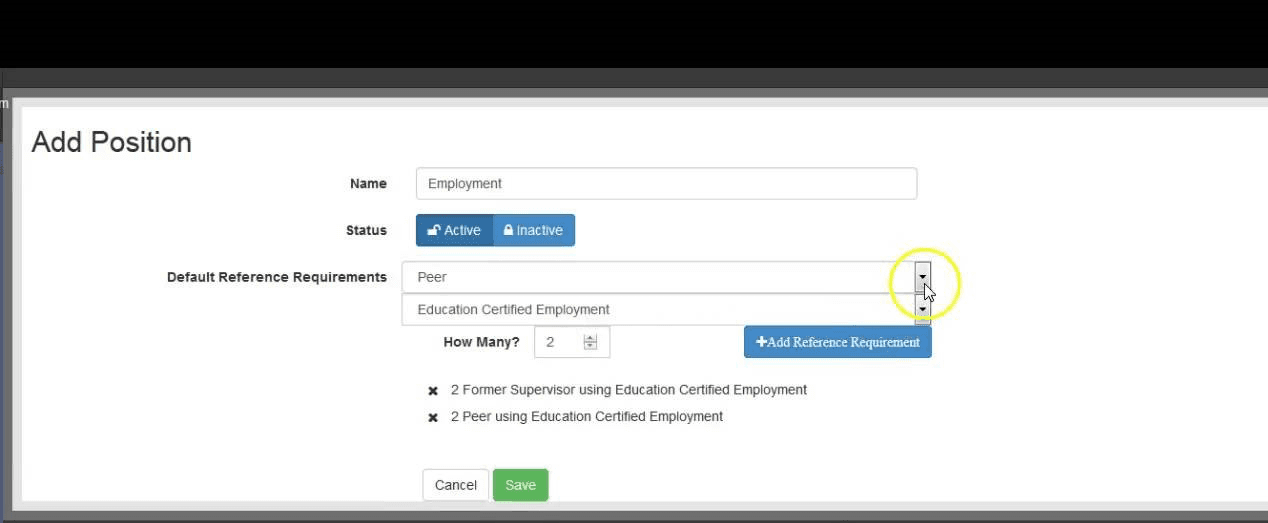The width and height of the screenshot is (1268, 523).
Task: Focus the Name field containing Employment
Action: tap(665, 184)
